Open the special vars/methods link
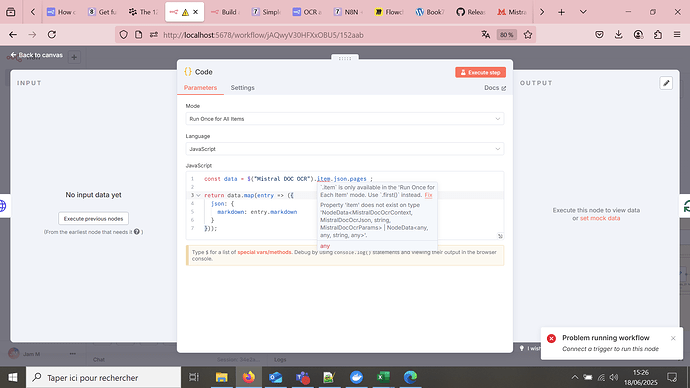690x388 pixels. pyautogui.click(x=264, y=252)
